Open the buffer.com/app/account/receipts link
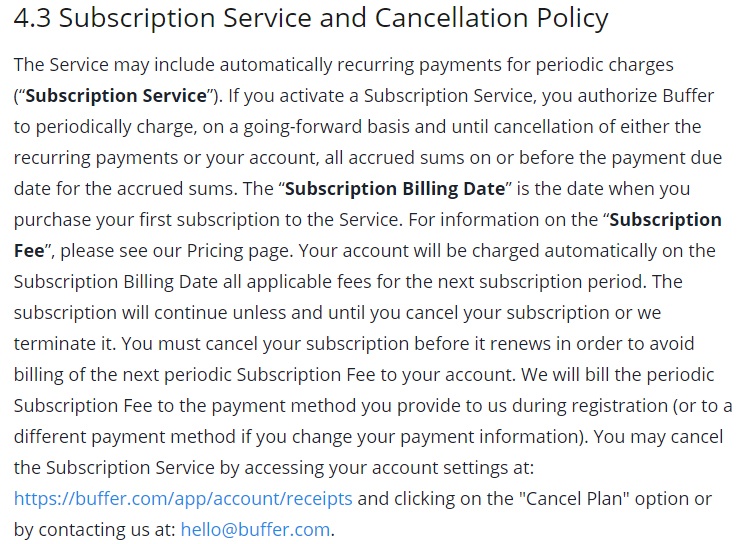The image size is (746, 544). click(183, 499)
